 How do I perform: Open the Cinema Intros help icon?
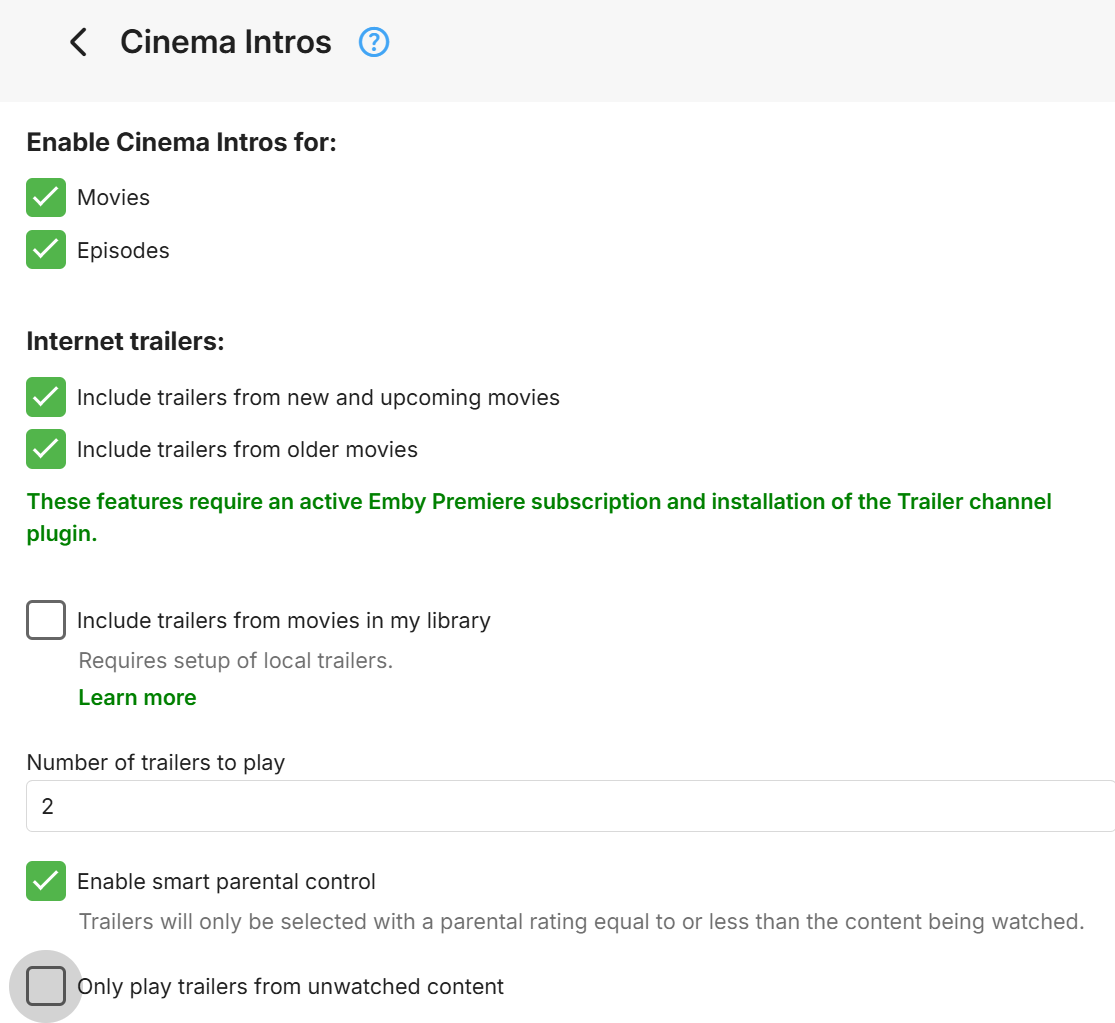click(374, 42)
